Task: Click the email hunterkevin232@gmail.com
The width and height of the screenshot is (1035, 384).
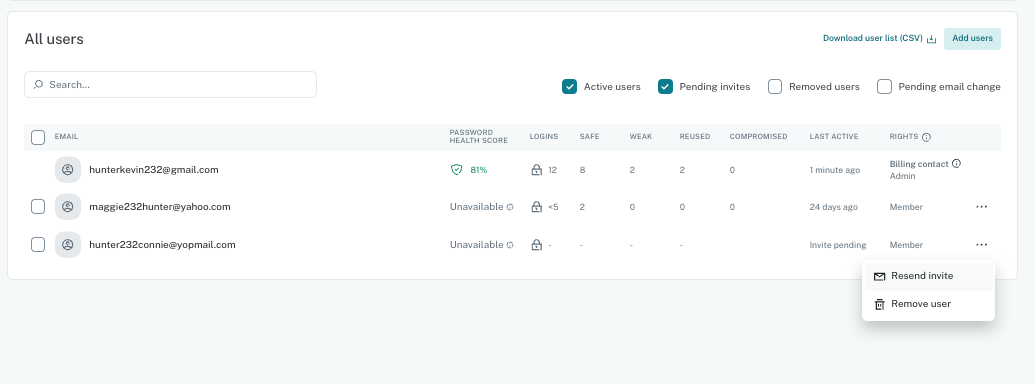Action: click(154, 170)
